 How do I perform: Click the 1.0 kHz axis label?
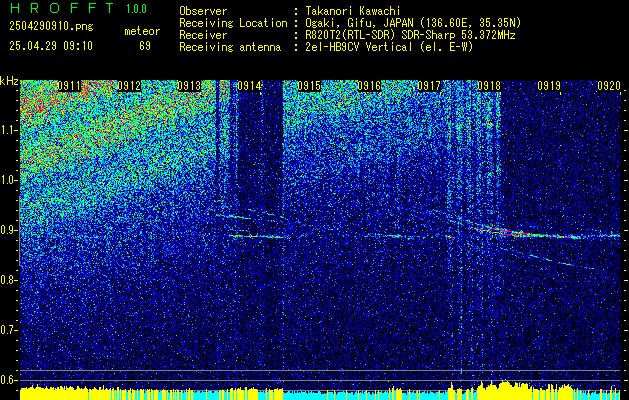(x=8, y=180)
